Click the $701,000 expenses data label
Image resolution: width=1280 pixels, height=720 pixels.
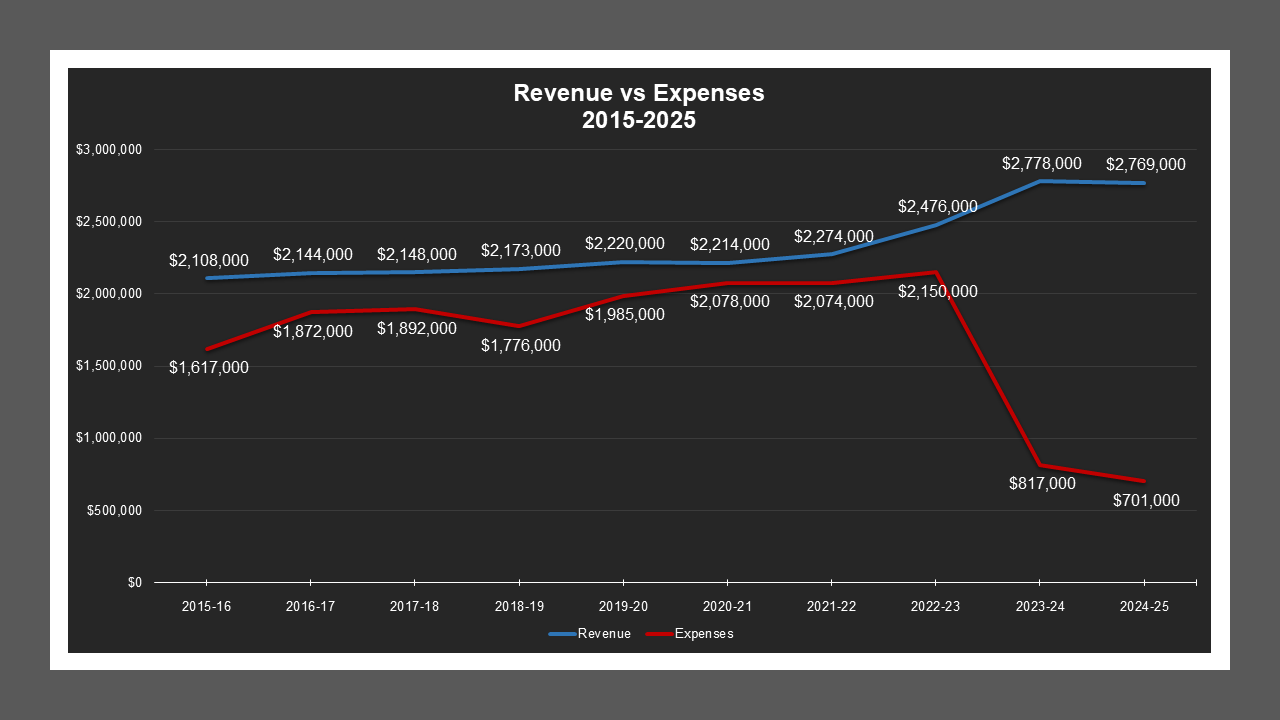(1146, 500)
